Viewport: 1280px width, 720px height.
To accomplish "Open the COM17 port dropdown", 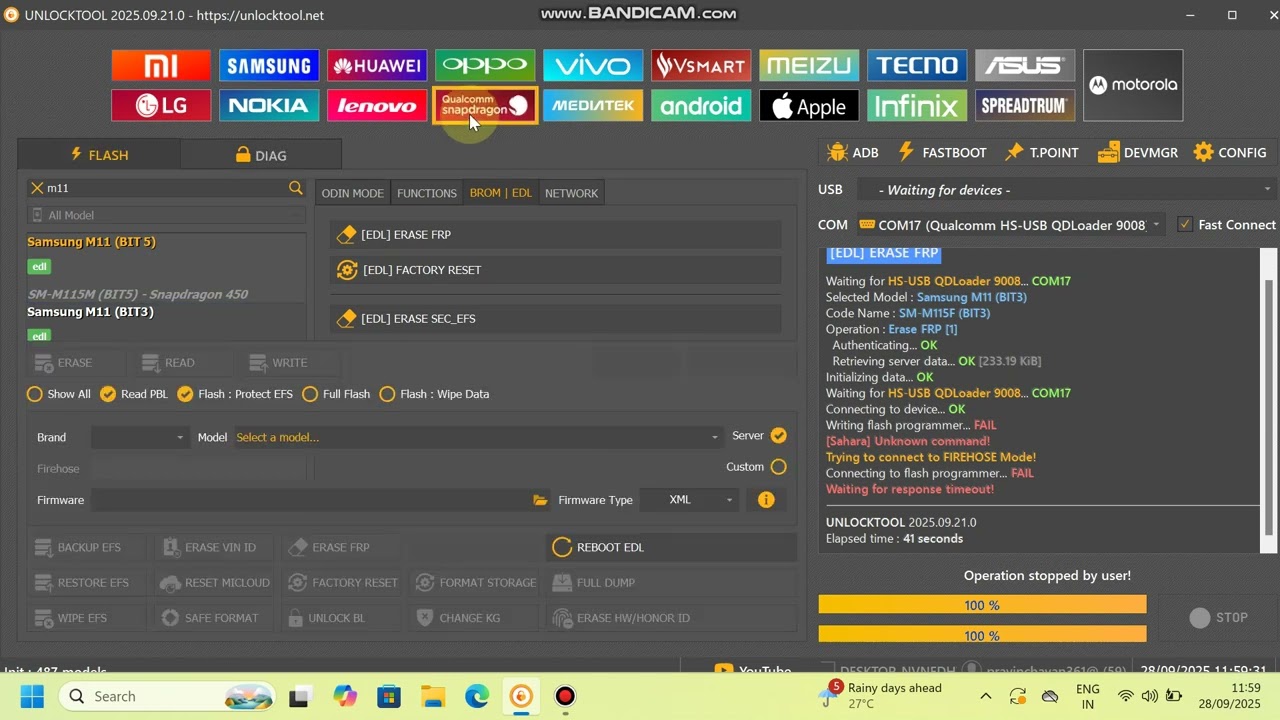I will coord(1011,225).
